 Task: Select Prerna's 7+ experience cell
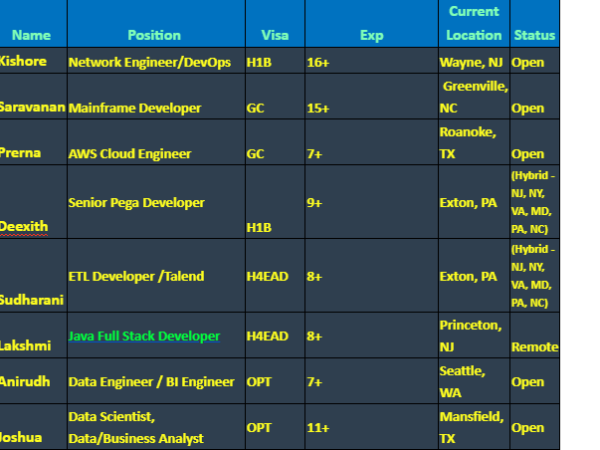372,142
